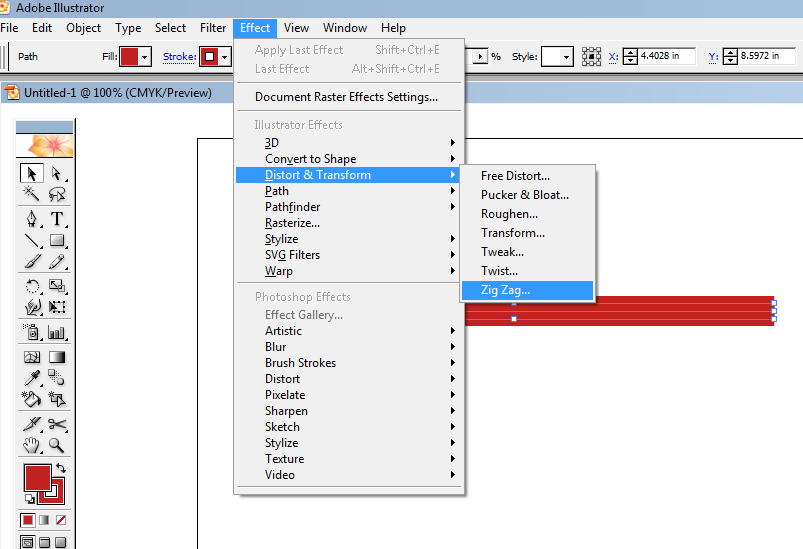Expand the Brush Strokes submenu
The width and height of the screenshot is (803, 549).
coord(348,363)
